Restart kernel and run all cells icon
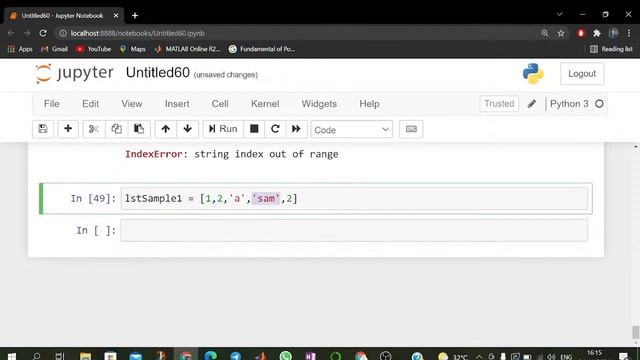 coord(296,129)
